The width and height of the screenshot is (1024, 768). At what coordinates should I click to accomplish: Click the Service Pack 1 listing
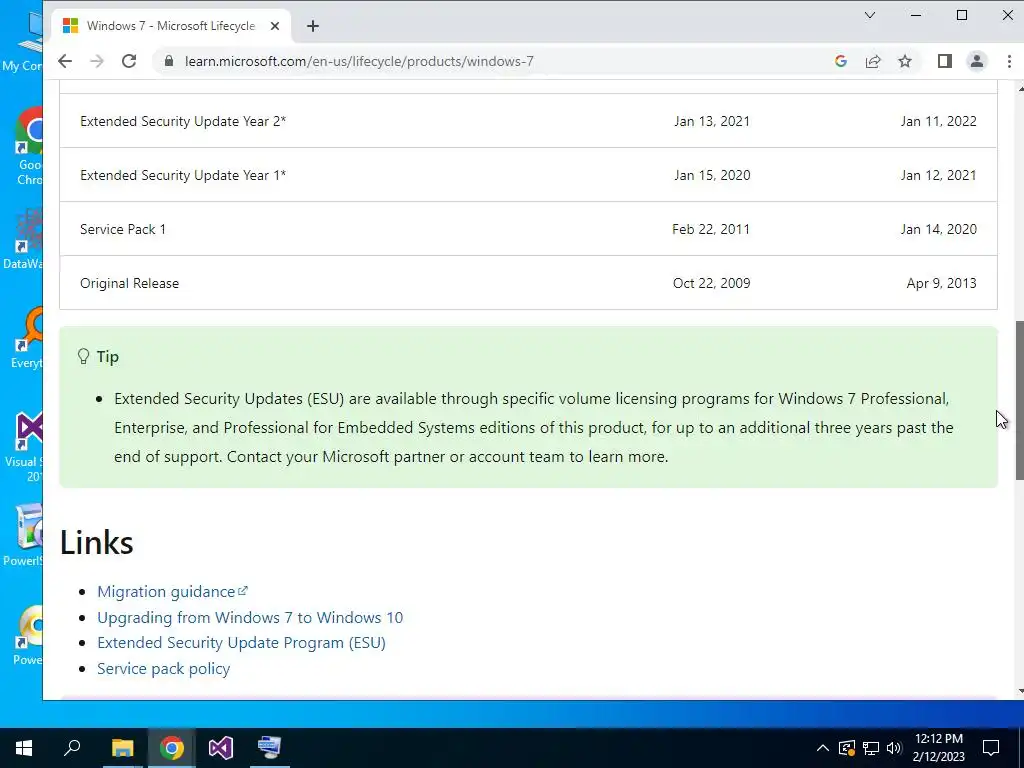tap(123, 230)
